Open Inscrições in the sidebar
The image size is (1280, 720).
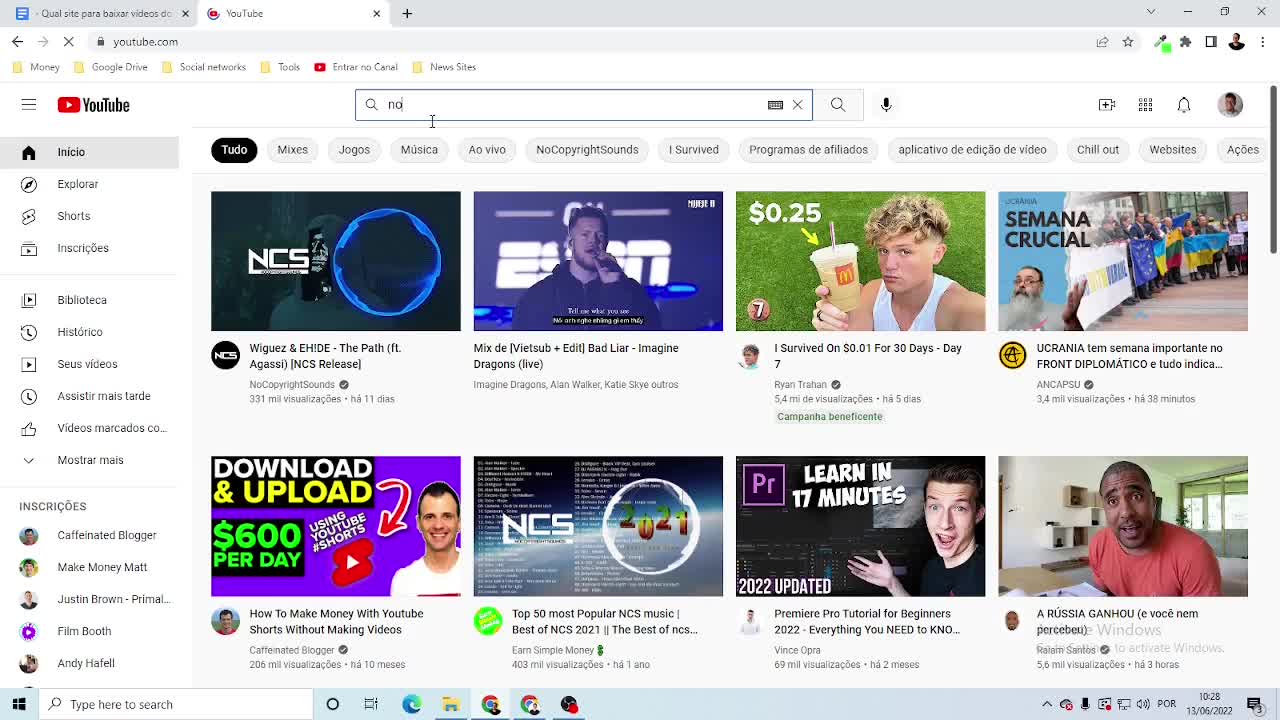(89, 248)
